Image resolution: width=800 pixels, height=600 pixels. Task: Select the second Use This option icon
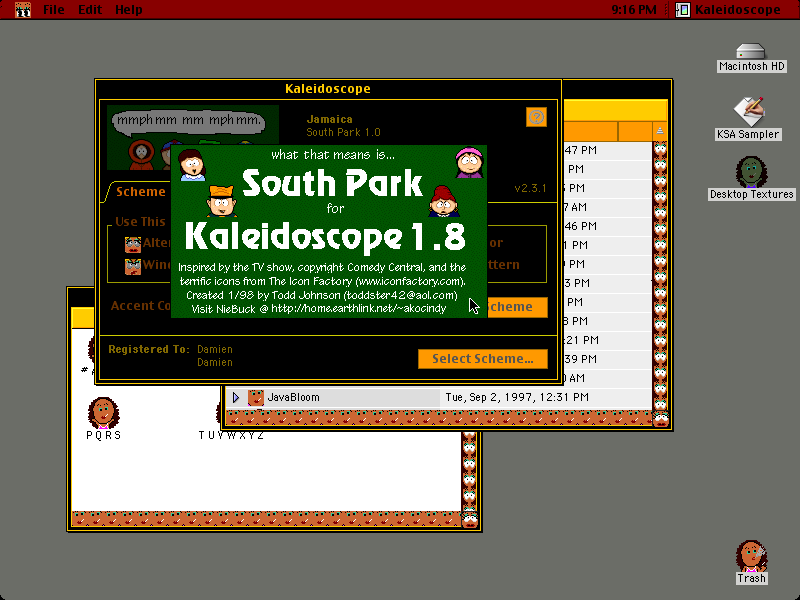133,266
